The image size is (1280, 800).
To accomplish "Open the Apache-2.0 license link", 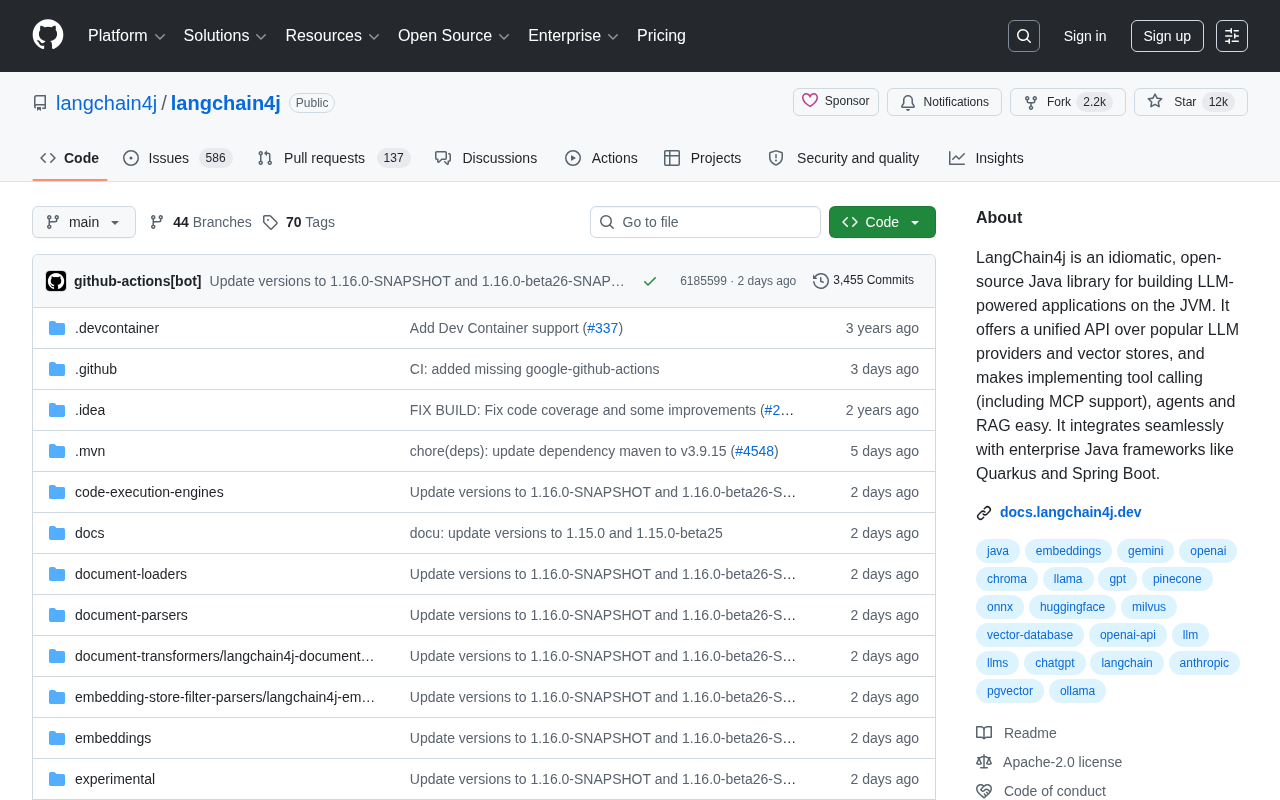I will tap(1062, 762).
